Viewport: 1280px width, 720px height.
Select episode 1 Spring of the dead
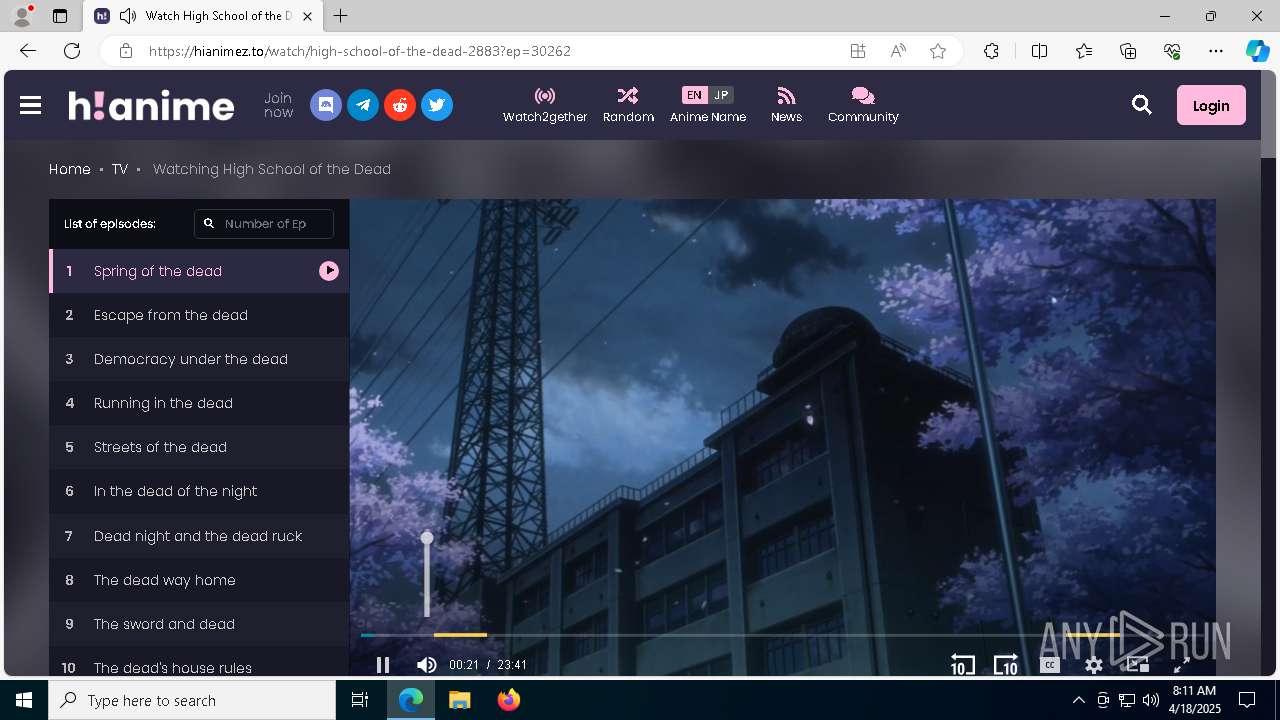[199, 271]
